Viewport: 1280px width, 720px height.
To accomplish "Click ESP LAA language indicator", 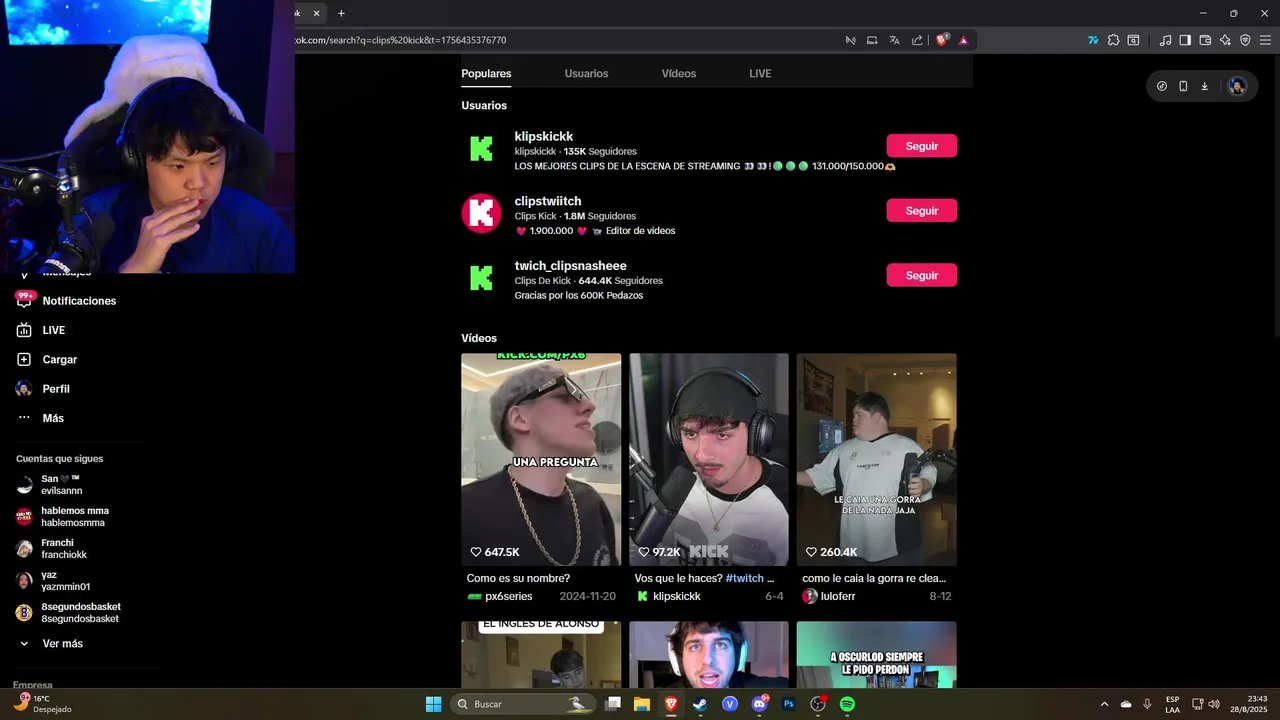I will pyautogui.click(x=1172, y=704).
